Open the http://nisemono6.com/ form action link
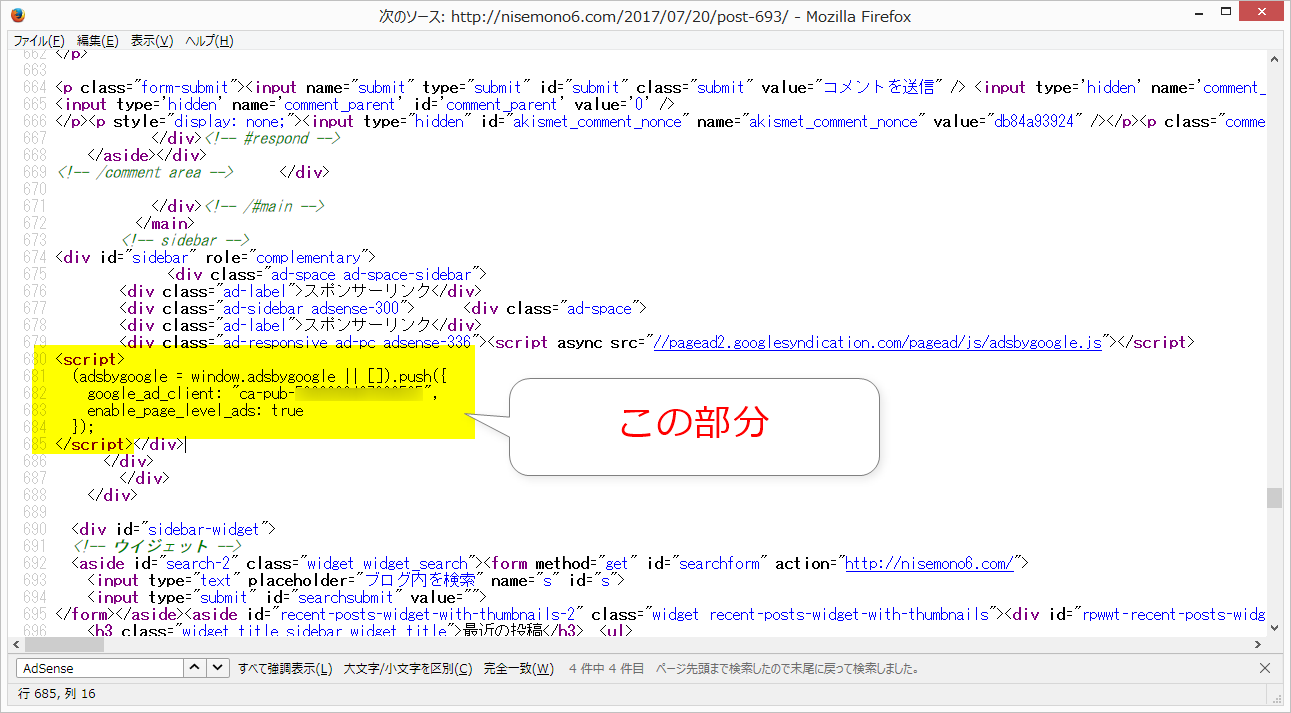 click(929, 563)
